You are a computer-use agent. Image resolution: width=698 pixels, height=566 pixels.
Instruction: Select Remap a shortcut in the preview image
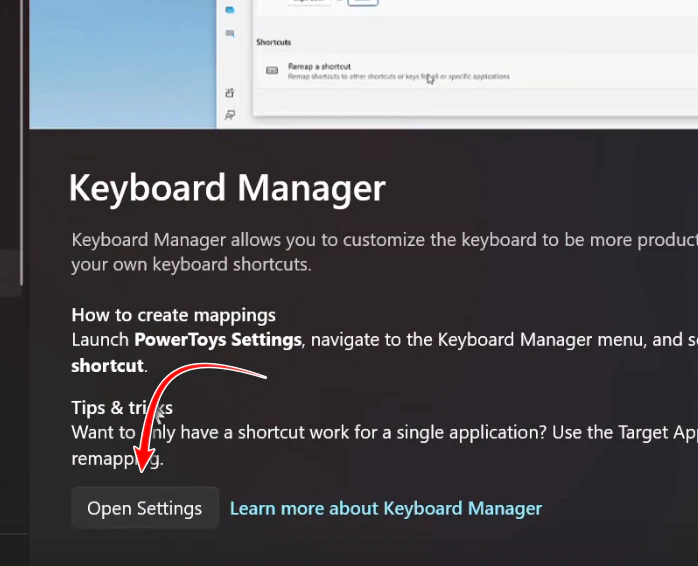tap(476, 71)
